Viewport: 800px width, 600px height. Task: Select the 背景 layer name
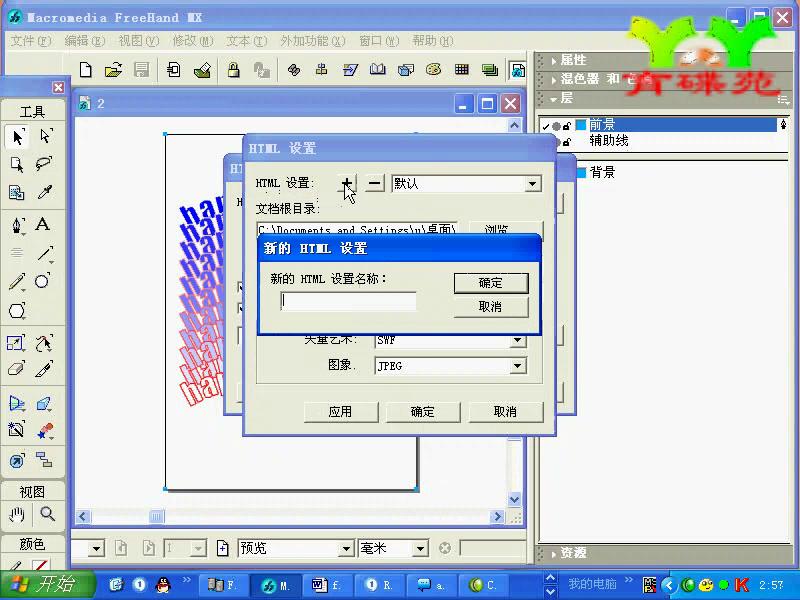pyautogui.click(x=603, y=172)
